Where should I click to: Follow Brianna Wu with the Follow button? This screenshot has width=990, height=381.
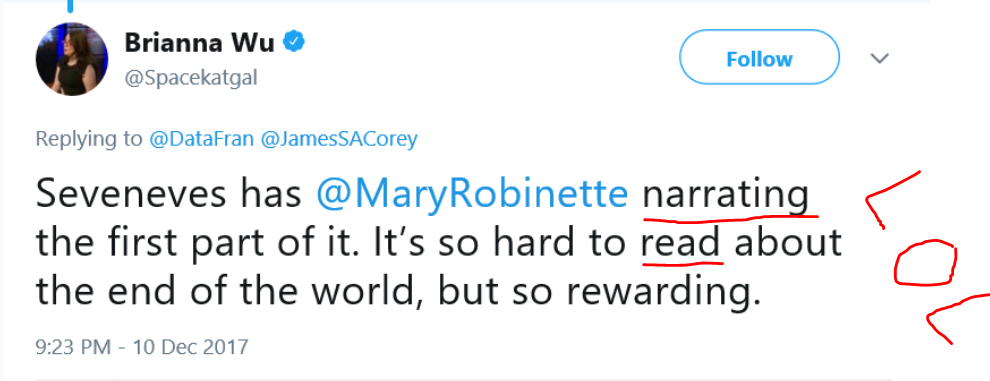point(759,58)
